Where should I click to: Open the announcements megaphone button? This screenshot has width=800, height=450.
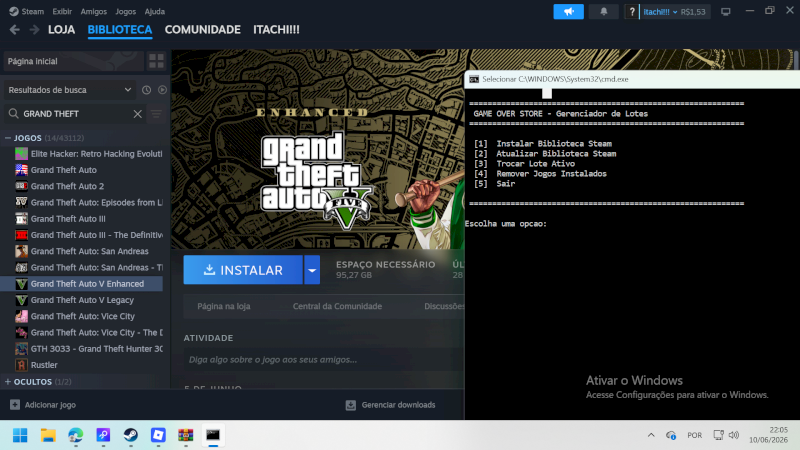[568, 12]
